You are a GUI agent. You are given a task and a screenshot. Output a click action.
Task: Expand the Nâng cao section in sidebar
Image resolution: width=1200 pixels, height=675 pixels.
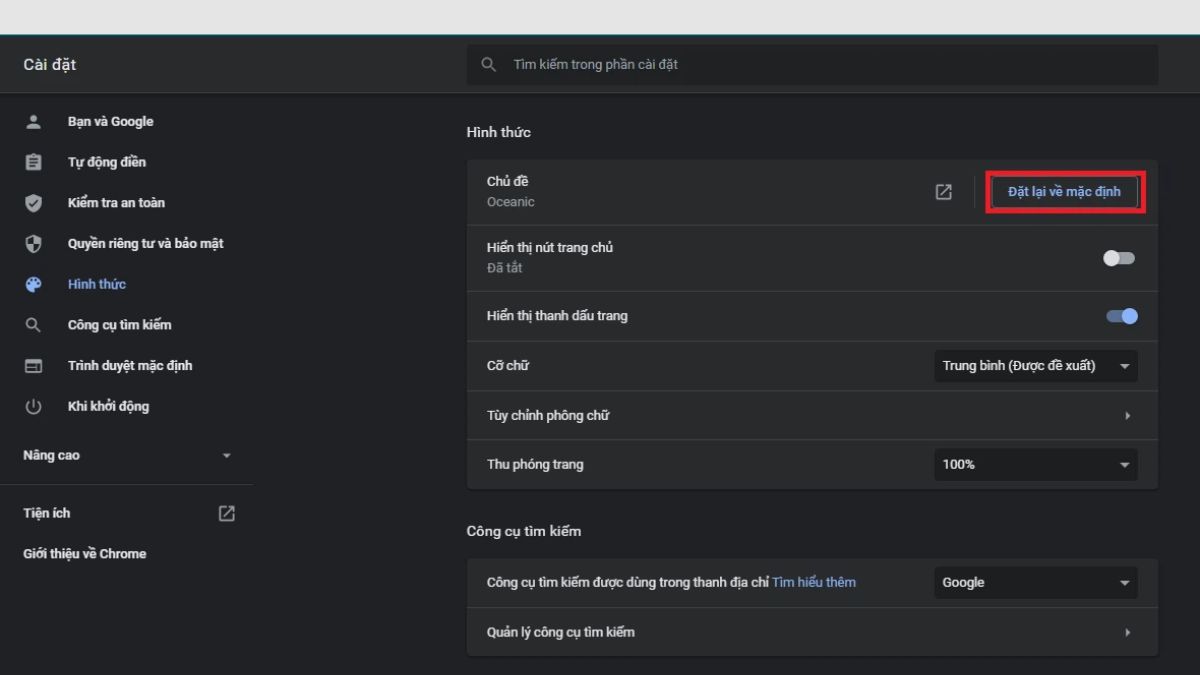127,456
